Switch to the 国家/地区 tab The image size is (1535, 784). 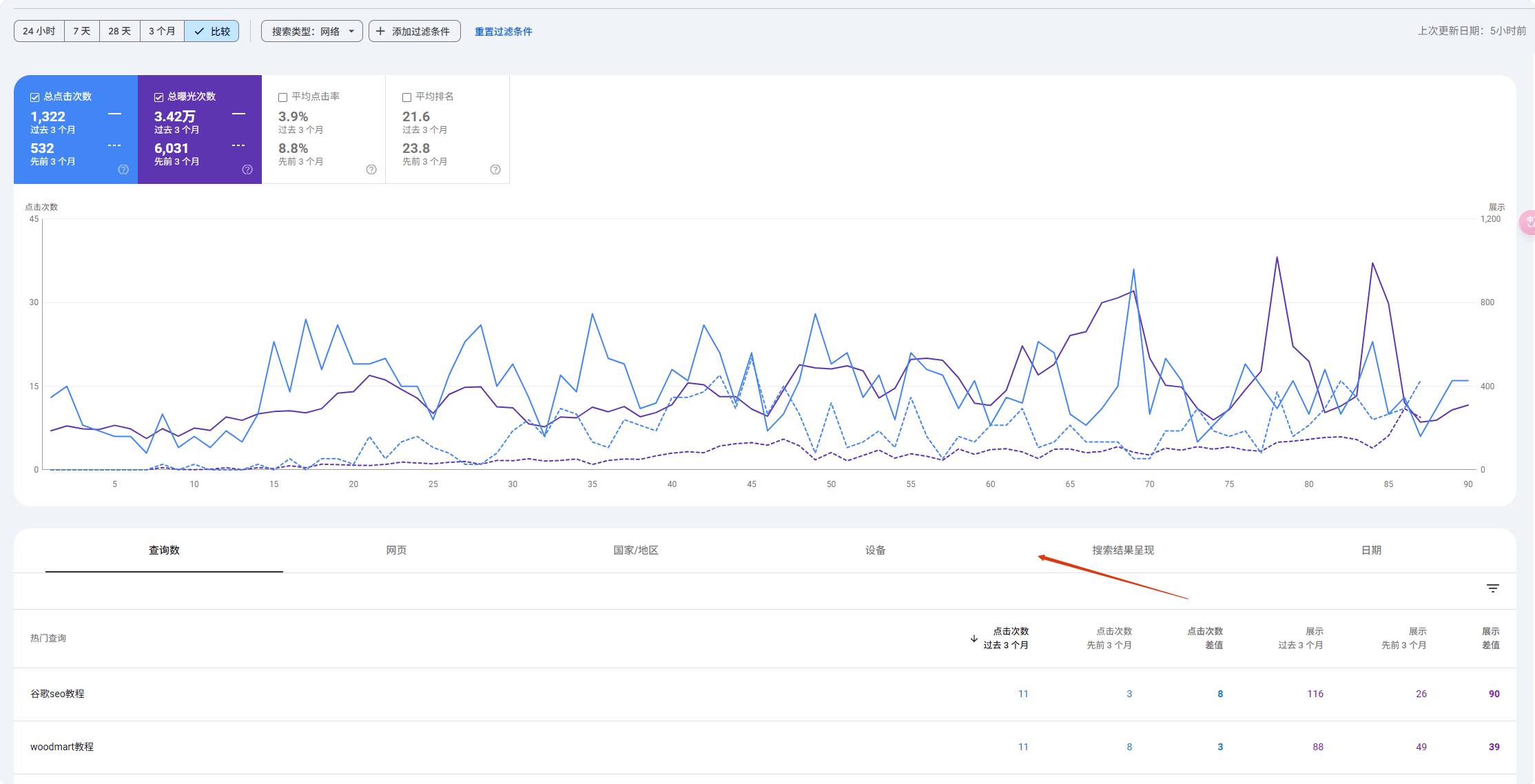[x=636, y=550]
